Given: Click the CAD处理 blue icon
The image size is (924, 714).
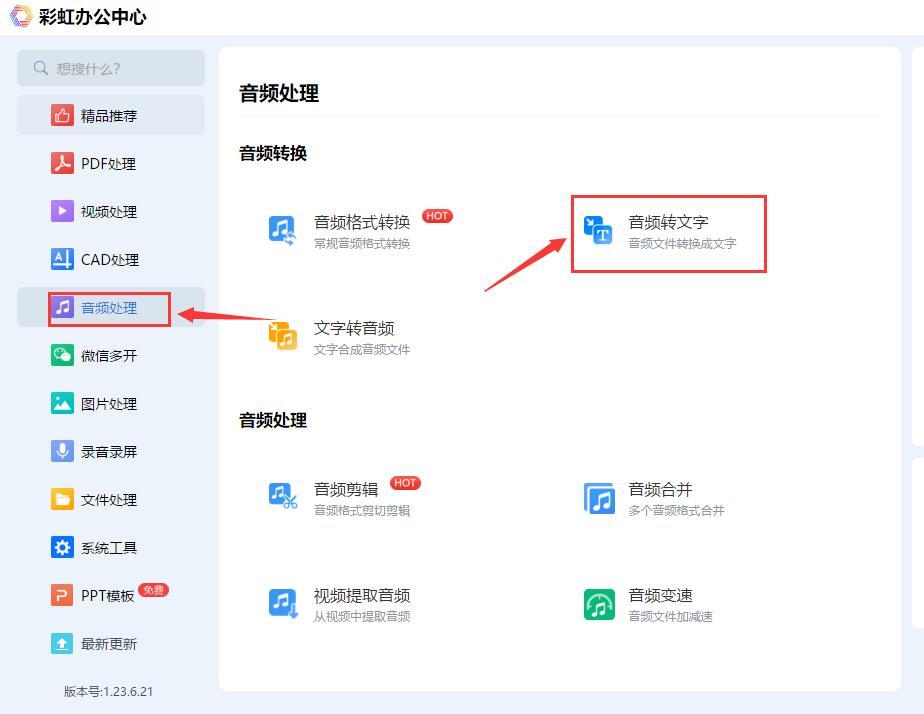Looking at the screenshot, I should pos(62,259).
